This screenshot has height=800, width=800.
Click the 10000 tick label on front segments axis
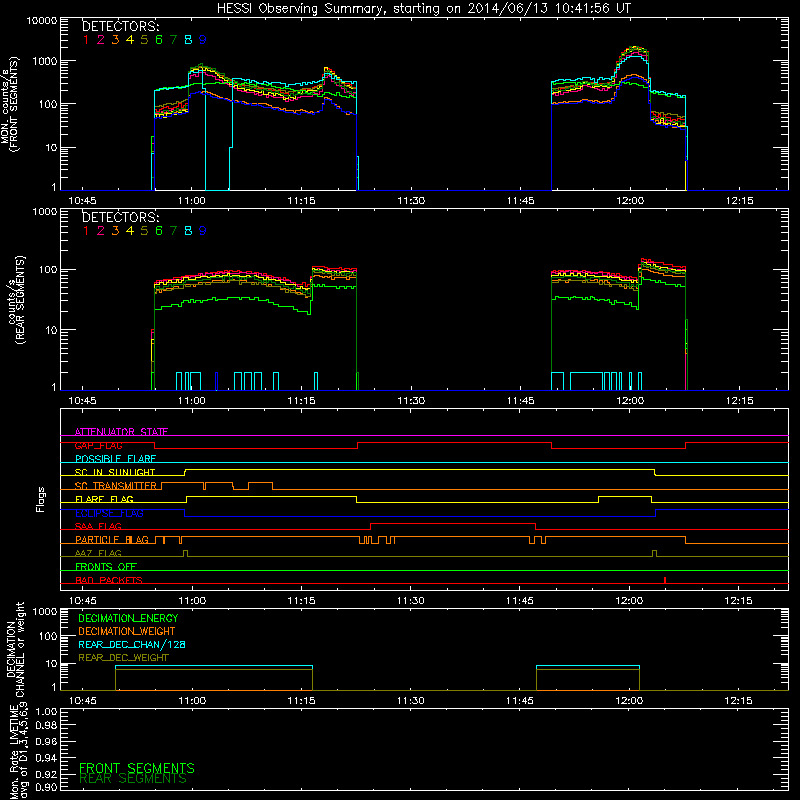coord(41,20)
